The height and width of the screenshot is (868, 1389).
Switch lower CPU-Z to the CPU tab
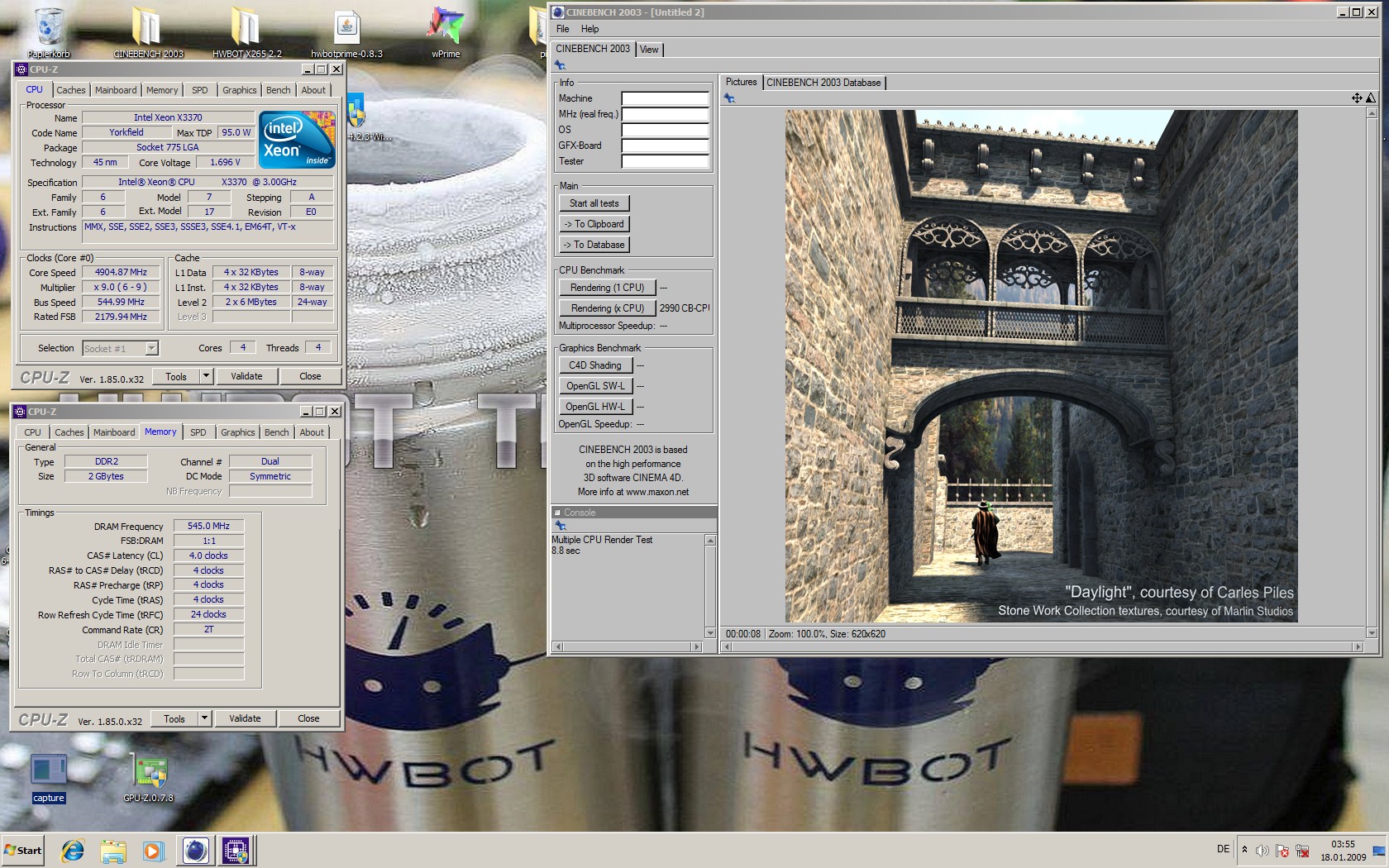point(32,432)
